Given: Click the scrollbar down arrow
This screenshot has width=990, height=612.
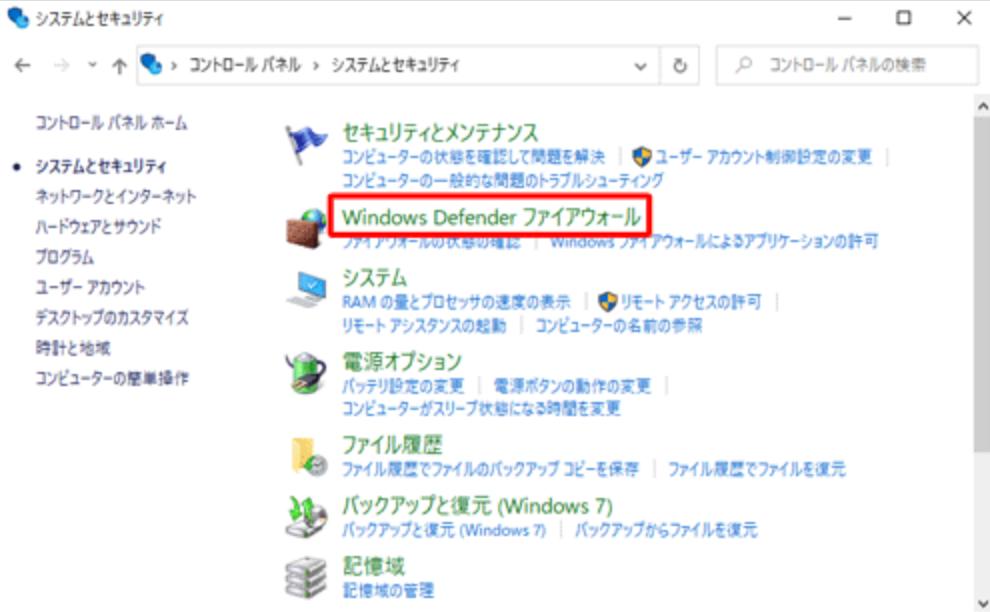Looking at the screenshot, I should click(982, 603).
